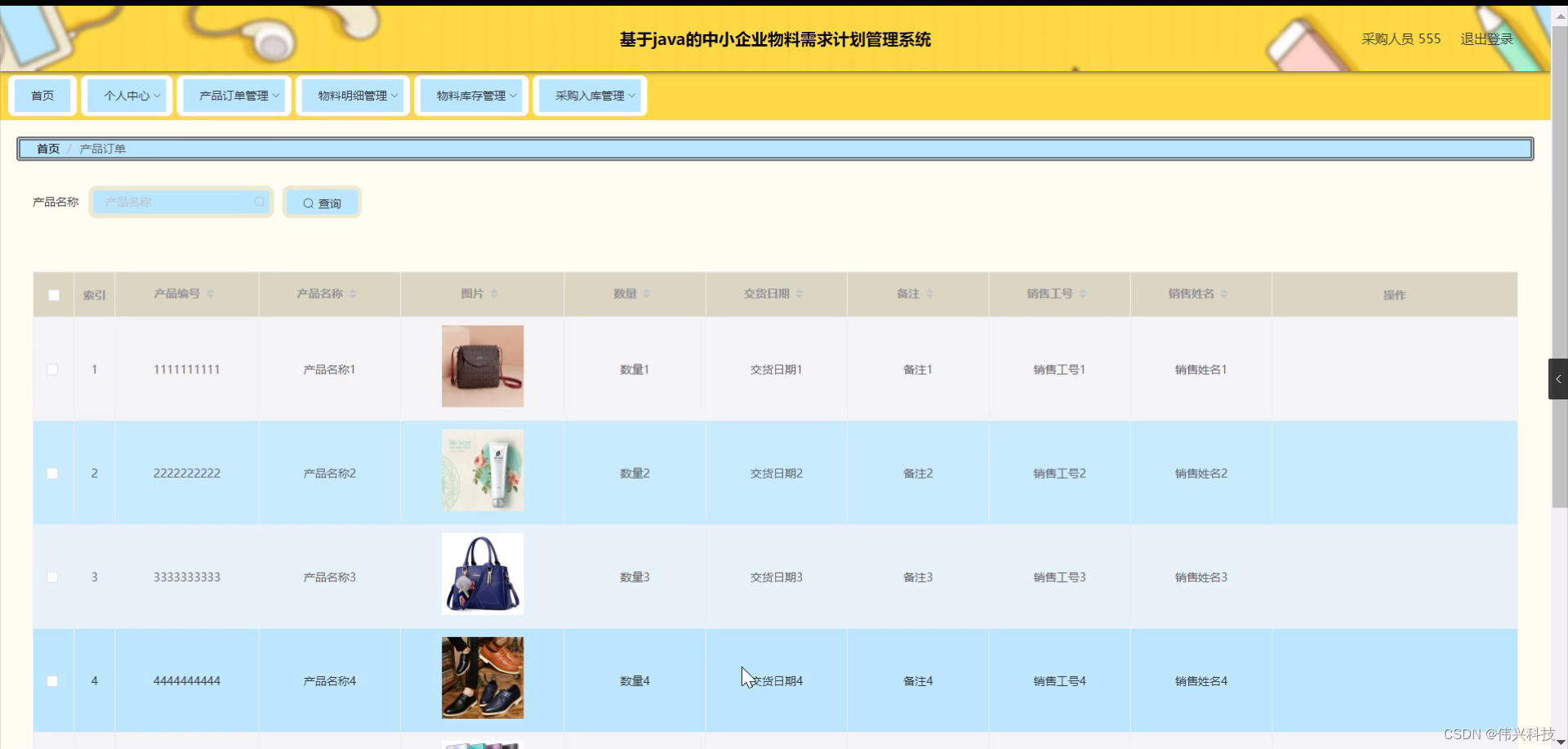1568x749 pixels.
Task: Toggle the select-all checkbox in table header
Action: (x=53, y=295)
